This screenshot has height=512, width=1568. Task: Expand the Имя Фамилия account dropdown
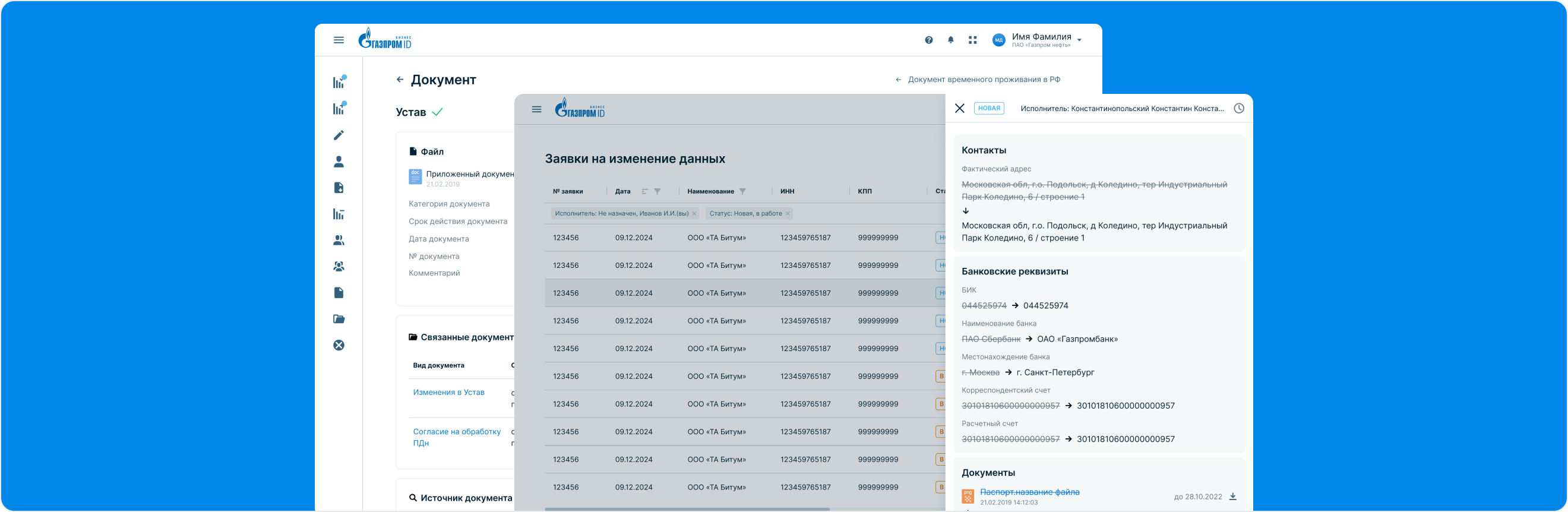click(x=1079, y=40)
